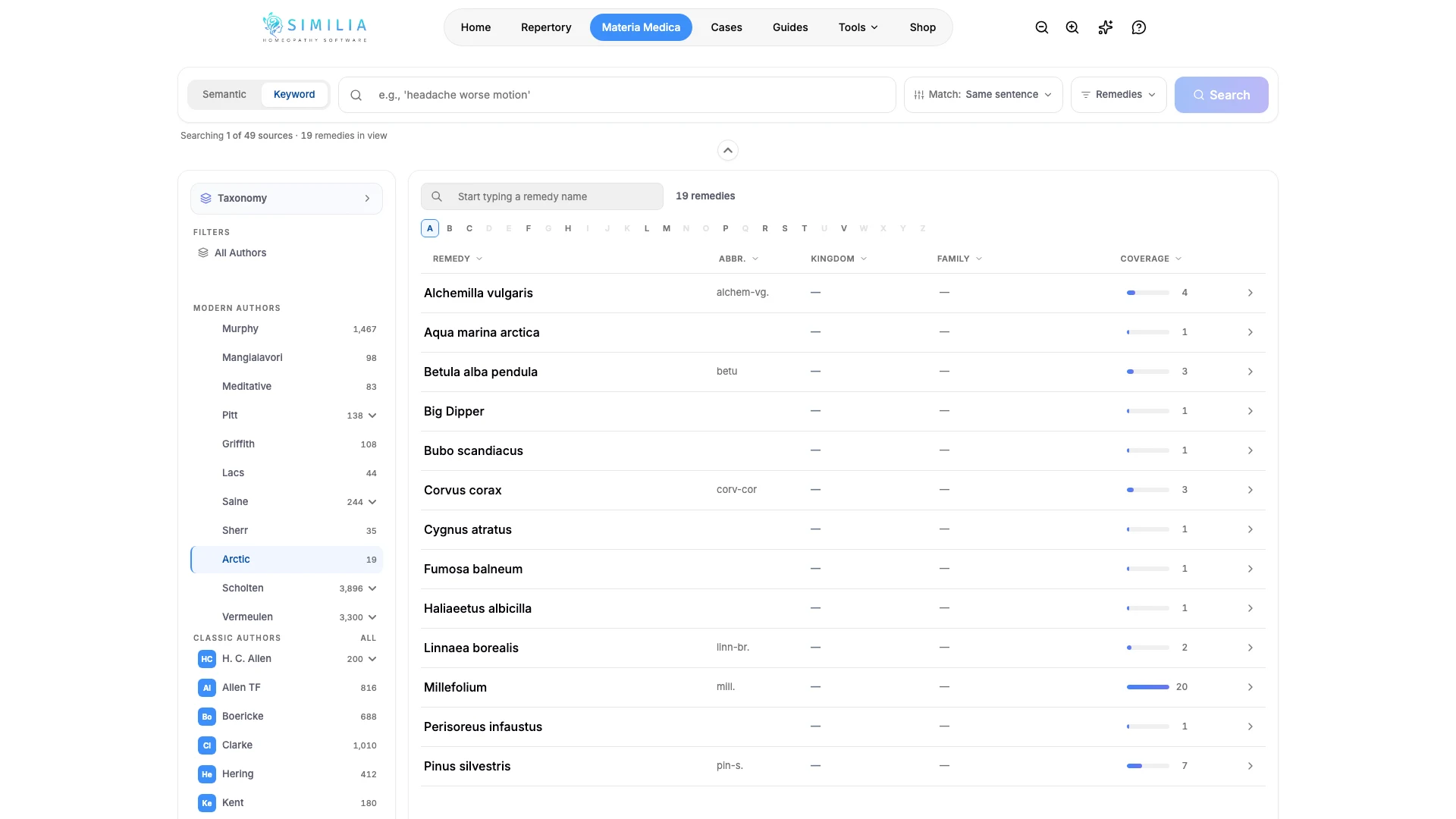
Task: Select letter B alphabet filter
Action: (x=450, y=228)
